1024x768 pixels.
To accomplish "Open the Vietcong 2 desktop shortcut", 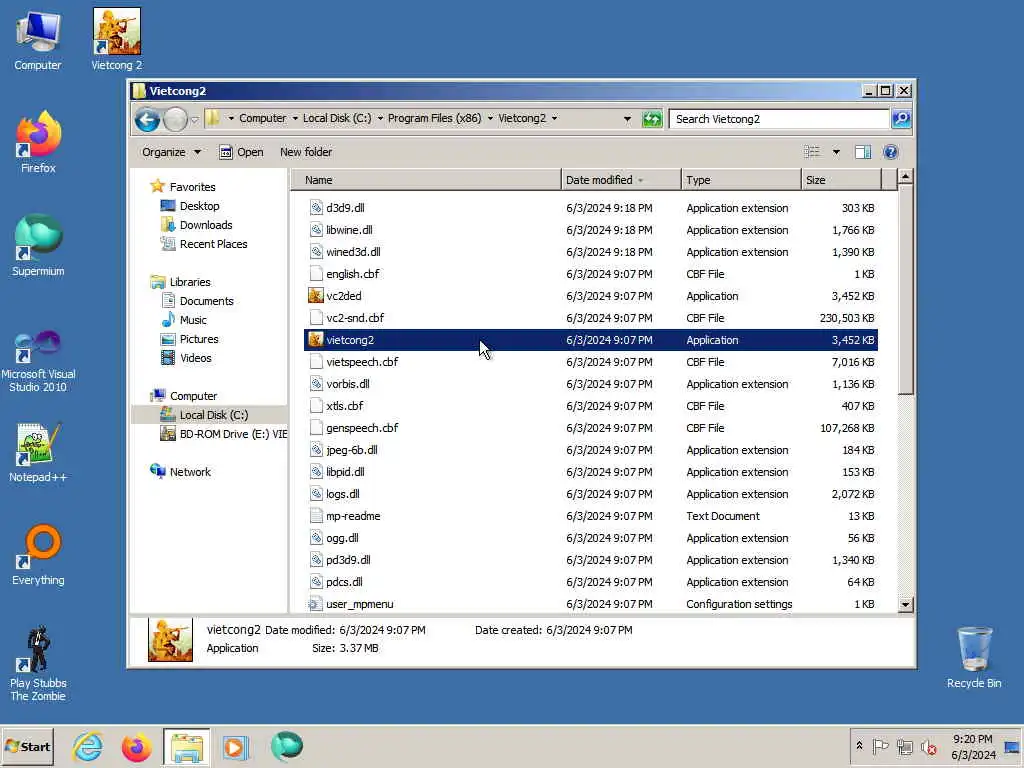I will click(116, 39).
